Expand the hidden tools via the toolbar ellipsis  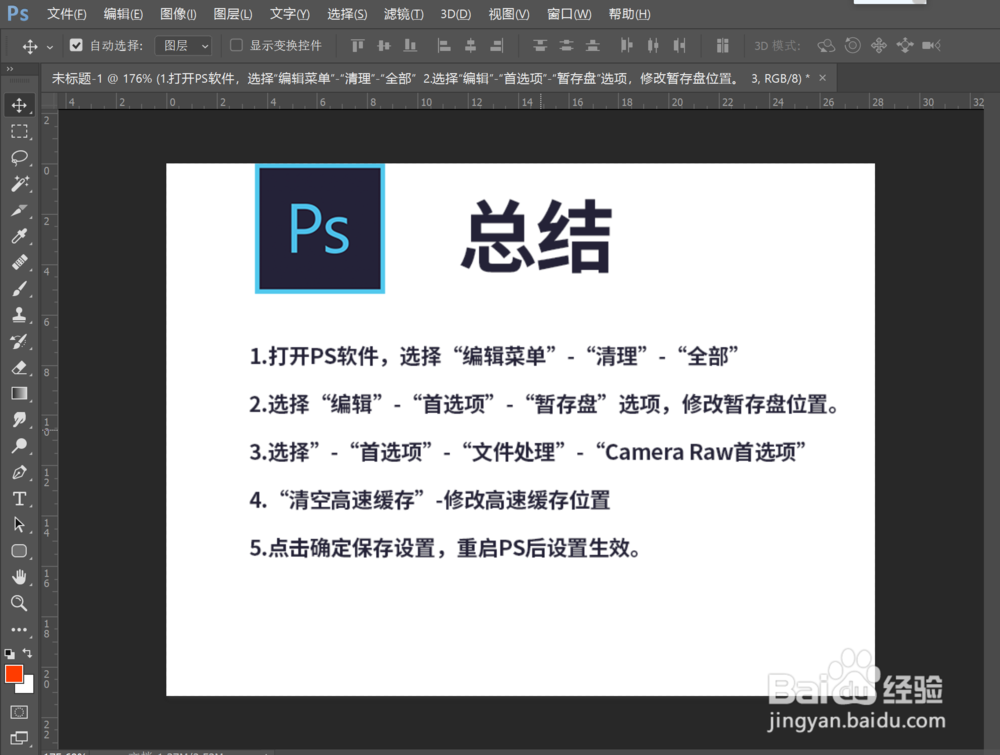(21, 630)
